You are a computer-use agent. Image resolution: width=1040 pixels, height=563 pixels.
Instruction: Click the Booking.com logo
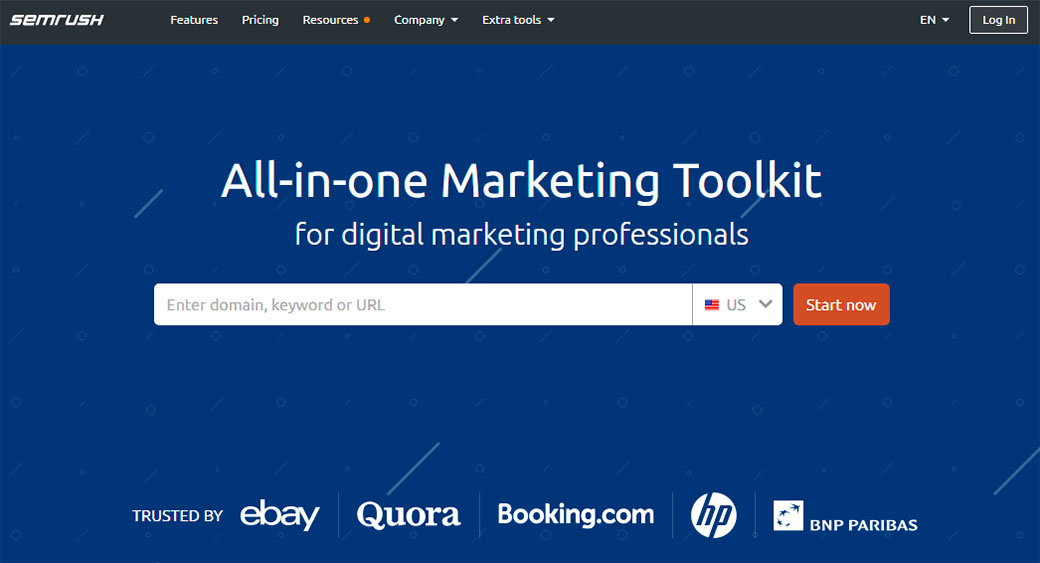[576, 515]
